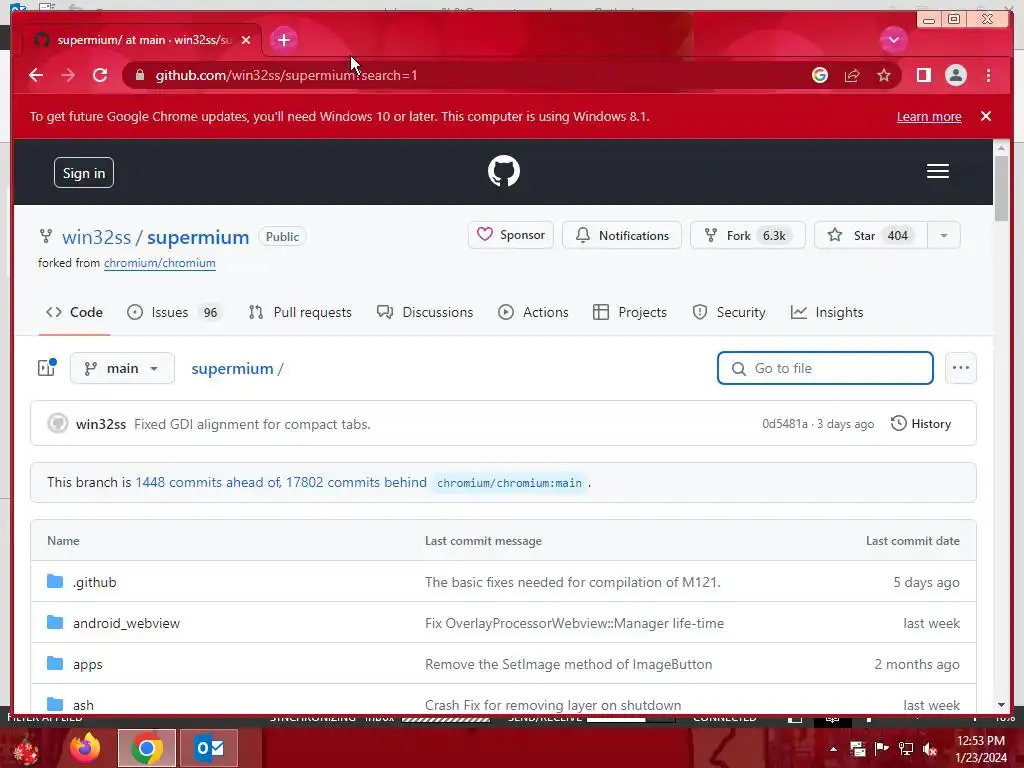1024x768 pixels.
Task: Bookmark this page with star icon
Action: click(x=884, y=75)
